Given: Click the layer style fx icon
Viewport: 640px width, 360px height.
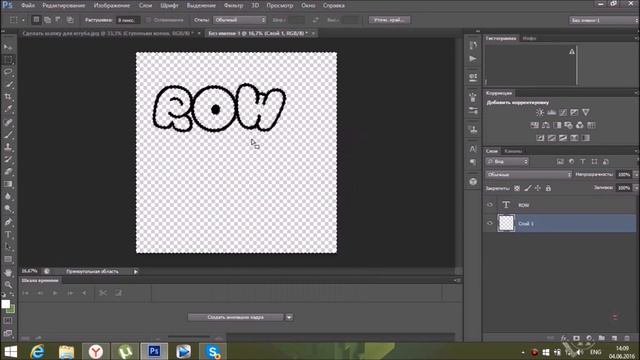Looking at the screenshot, I should pyautogui.click(x=564, y=338).
